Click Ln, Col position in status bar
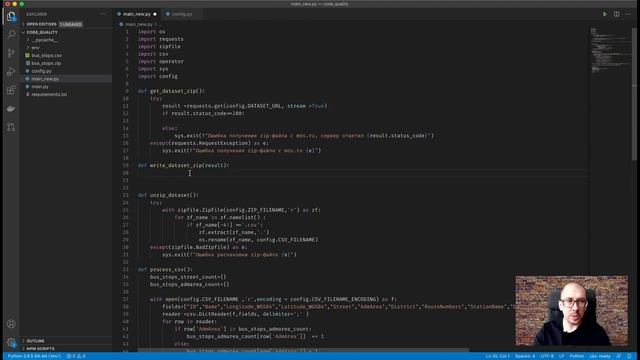The image size is (640, 360). point(497,356)
